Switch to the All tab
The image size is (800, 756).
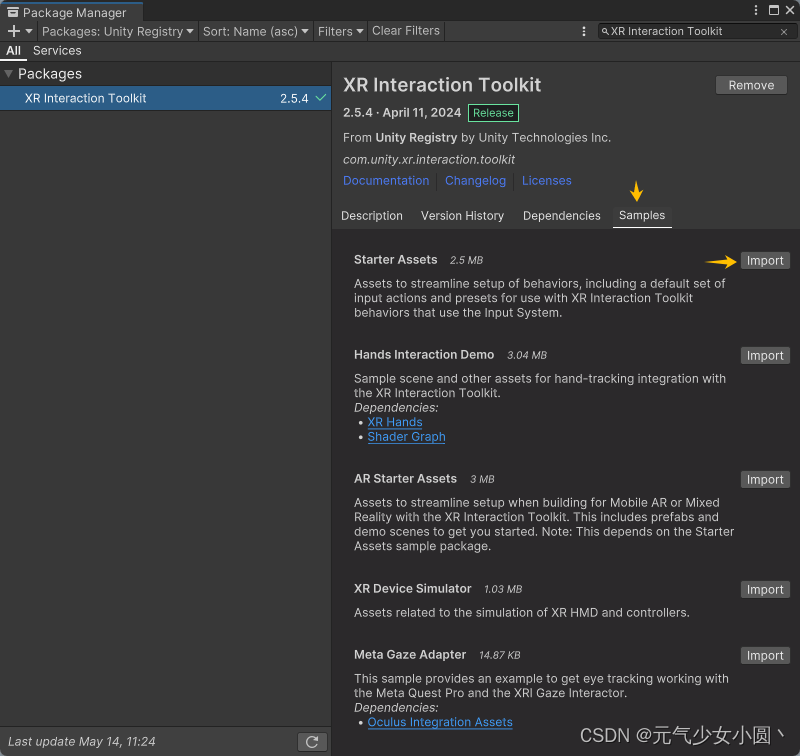(13, 51)
